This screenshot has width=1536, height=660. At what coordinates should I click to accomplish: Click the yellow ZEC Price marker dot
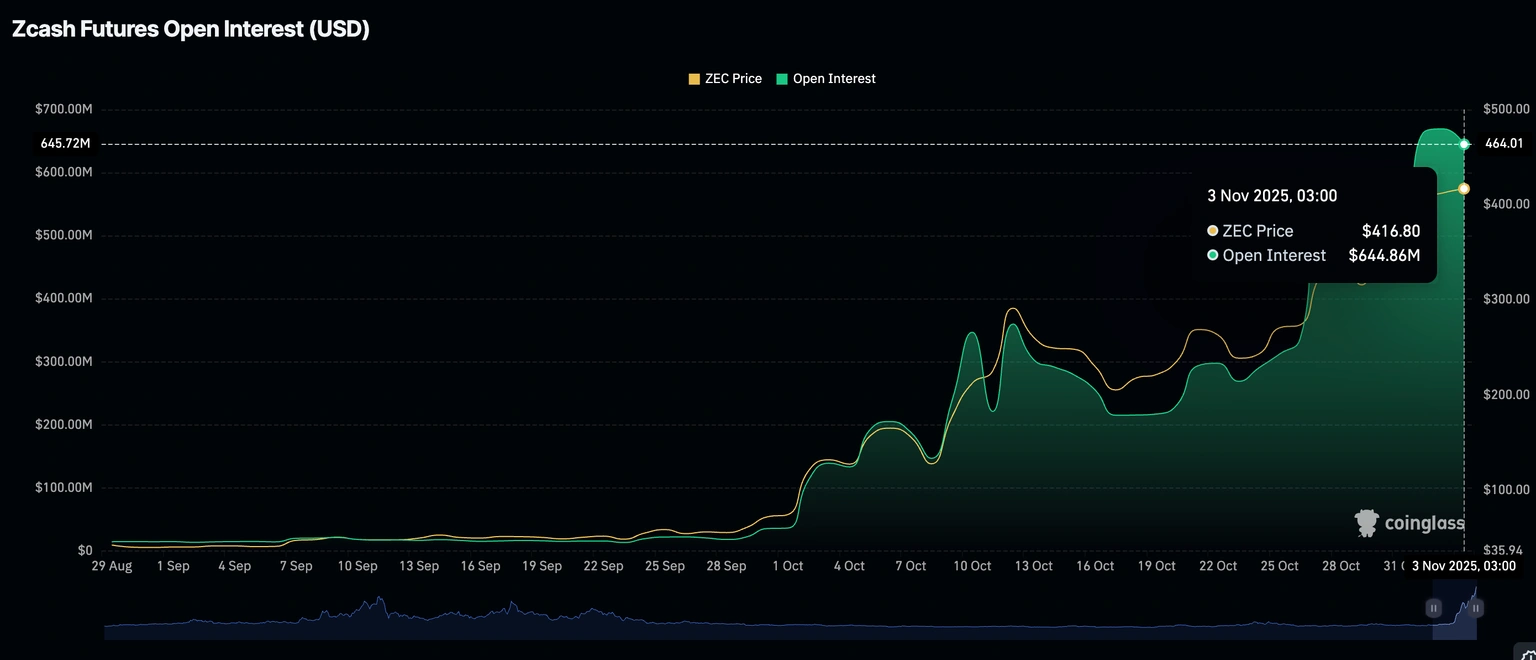click(x=1464, y=189)
